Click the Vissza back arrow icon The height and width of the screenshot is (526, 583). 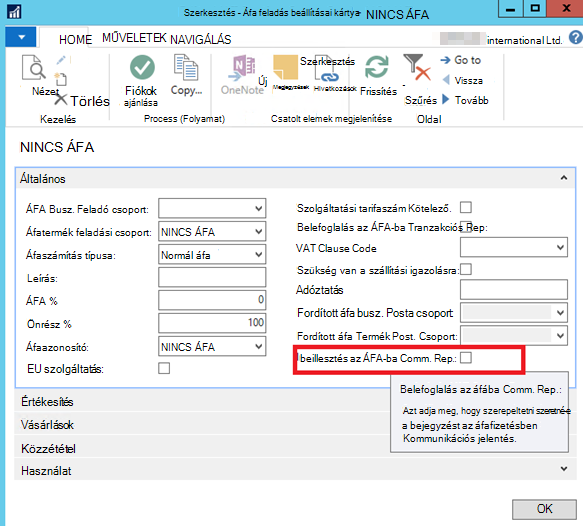(446, 80)
